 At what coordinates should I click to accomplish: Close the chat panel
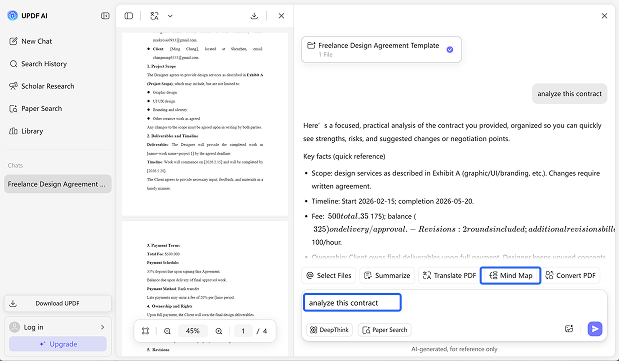(x=604, y=16)
